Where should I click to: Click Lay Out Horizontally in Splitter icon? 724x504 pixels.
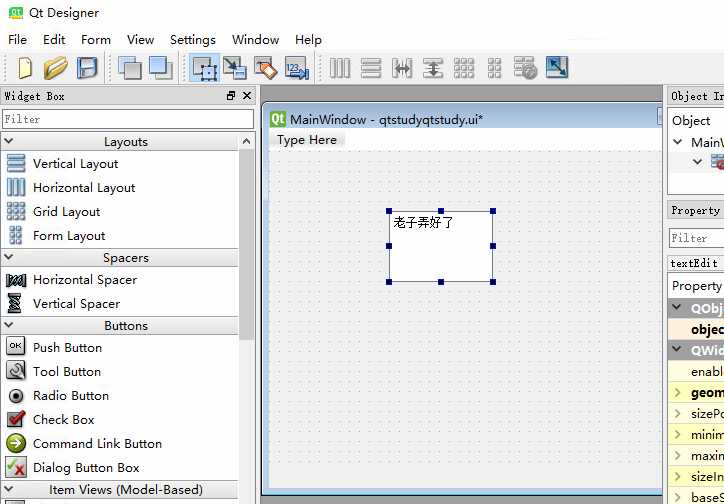(402, 68)
